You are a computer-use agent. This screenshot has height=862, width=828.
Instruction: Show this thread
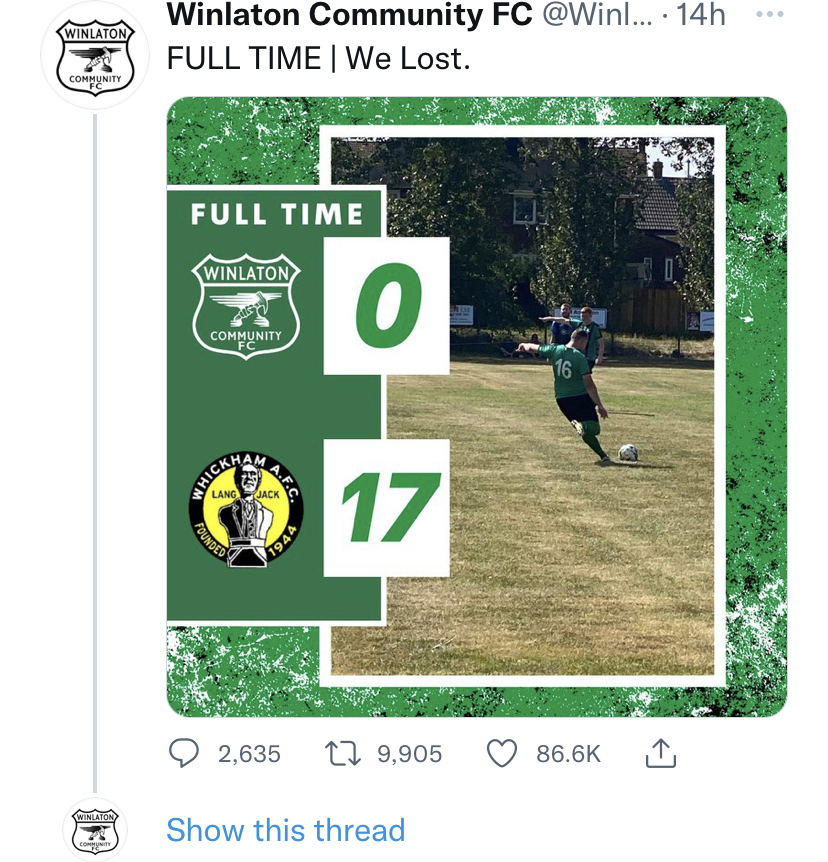[x=285, y=830]
